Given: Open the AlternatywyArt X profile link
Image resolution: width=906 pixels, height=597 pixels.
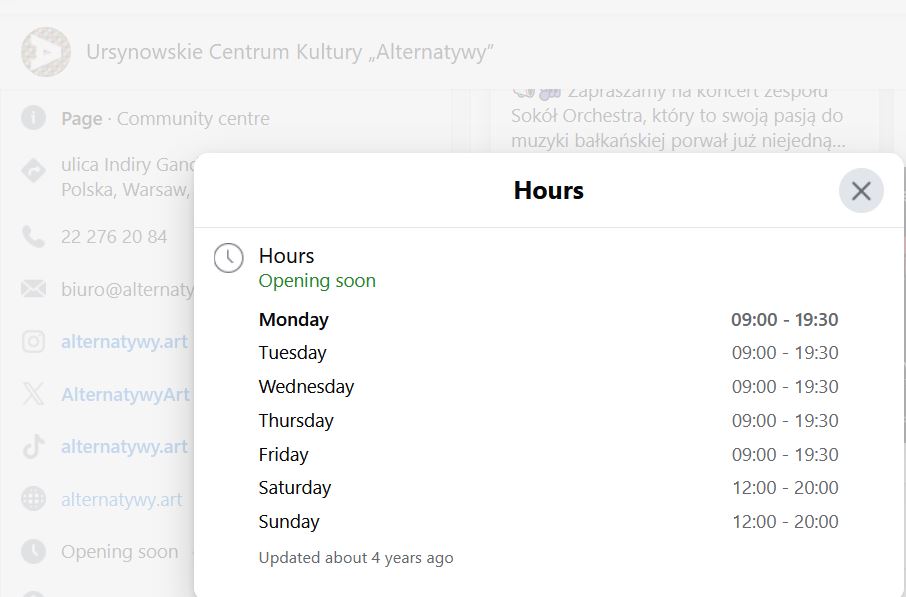Looking at the screenshot, I should (x=125, y=394).
